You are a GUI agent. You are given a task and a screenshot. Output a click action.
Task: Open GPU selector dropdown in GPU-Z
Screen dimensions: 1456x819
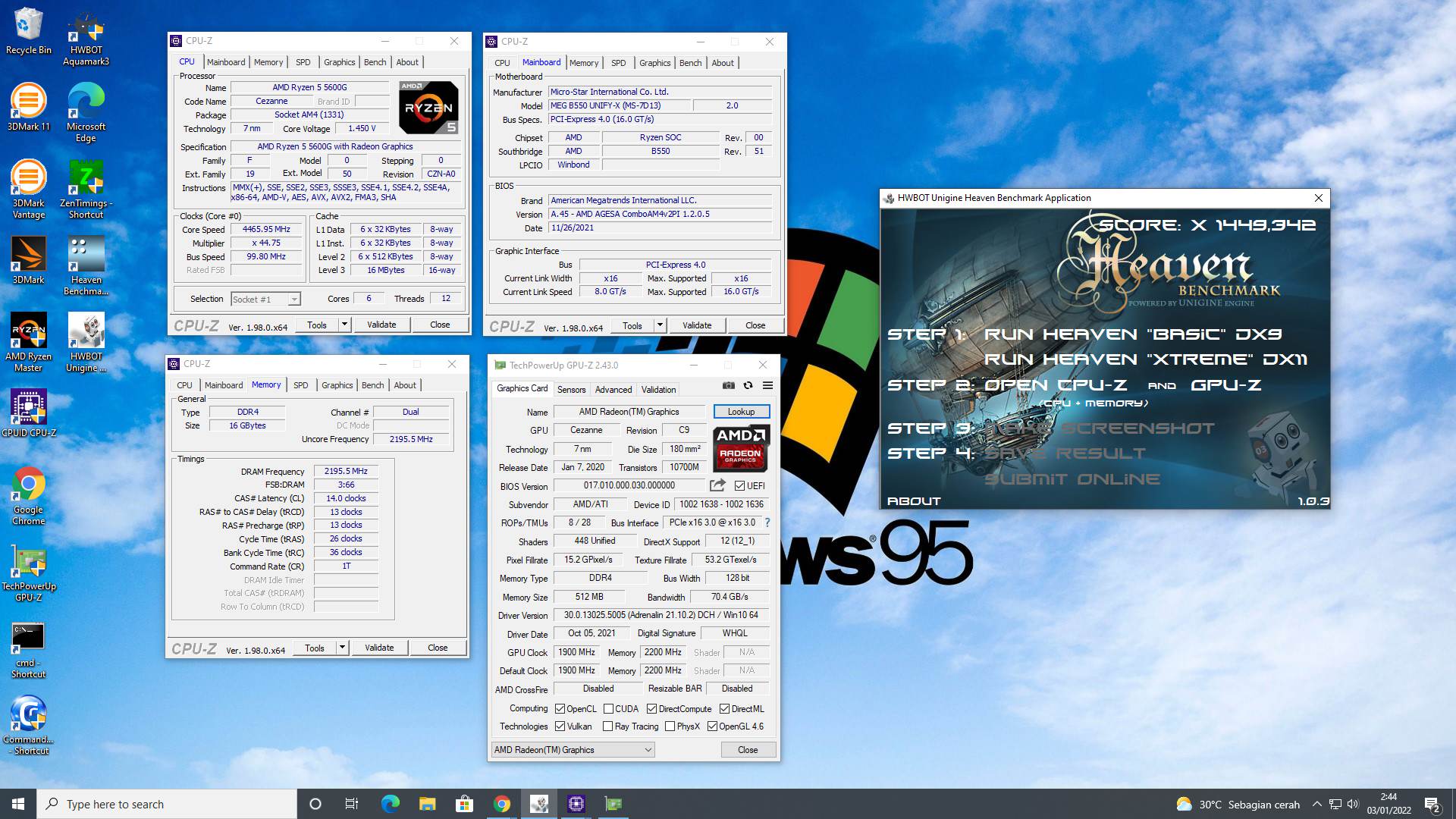tap(573, 750)
